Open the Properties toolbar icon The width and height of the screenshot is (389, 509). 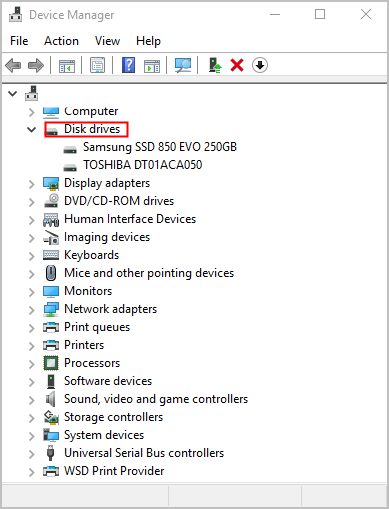(97, 65)
